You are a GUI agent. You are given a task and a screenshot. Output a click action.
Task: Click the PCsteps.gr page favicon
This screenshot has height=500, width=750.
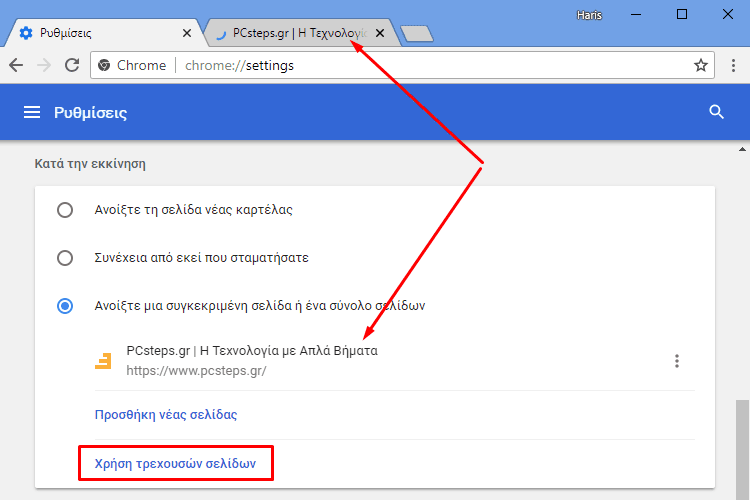tap(103, 361)
